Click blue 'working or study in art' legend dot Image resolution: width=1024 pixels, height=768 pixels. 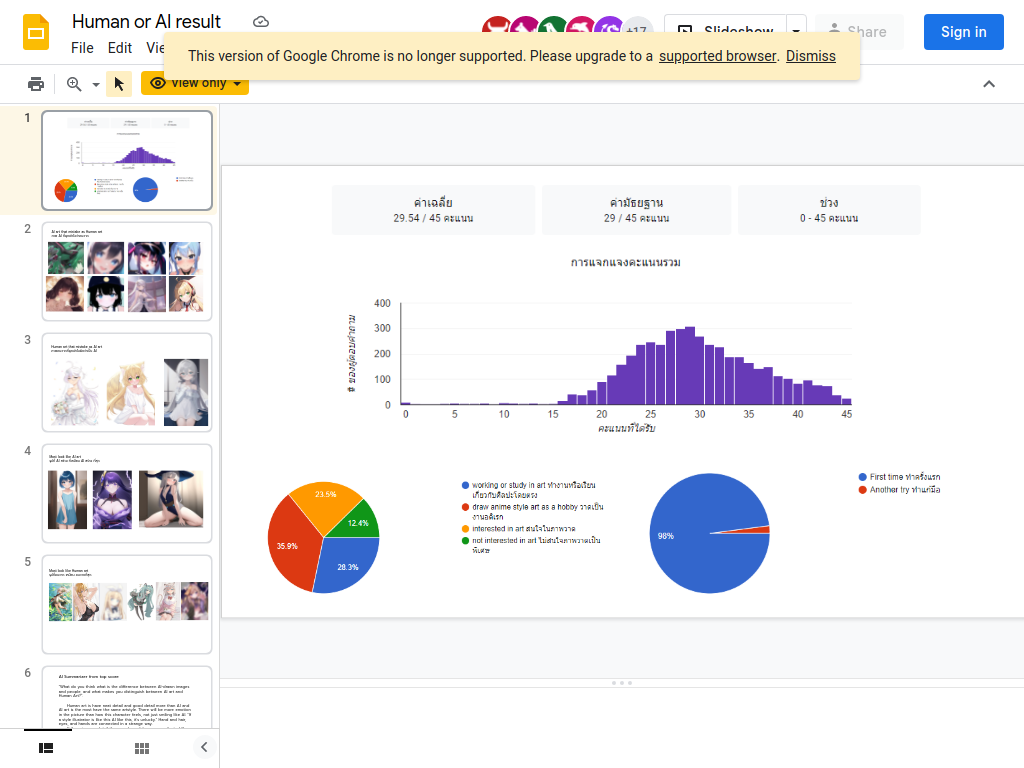coord(465,485)
